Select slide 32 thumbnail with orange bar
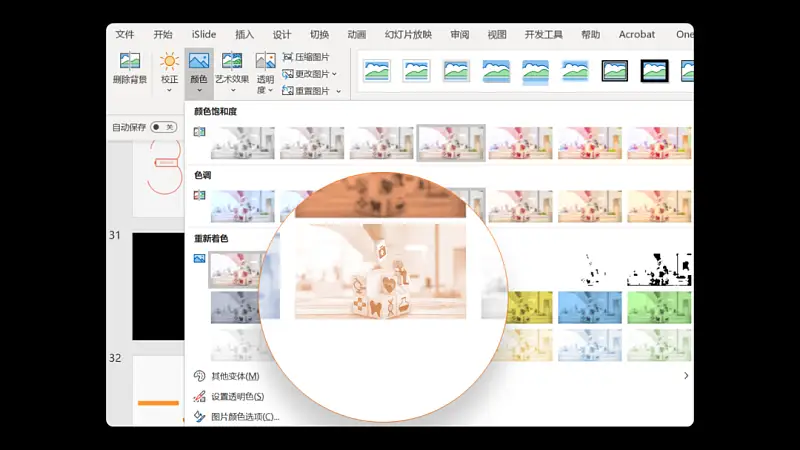The image size is (800, 450). [158, 390]
